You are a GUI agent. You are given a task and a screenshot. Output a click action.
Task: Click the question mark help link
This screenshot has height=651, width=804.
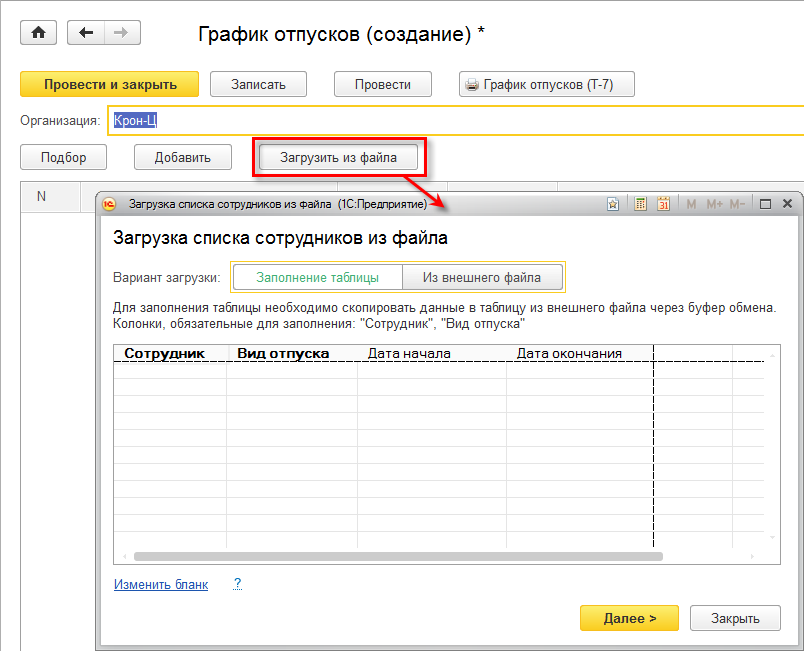pos(237,584)
